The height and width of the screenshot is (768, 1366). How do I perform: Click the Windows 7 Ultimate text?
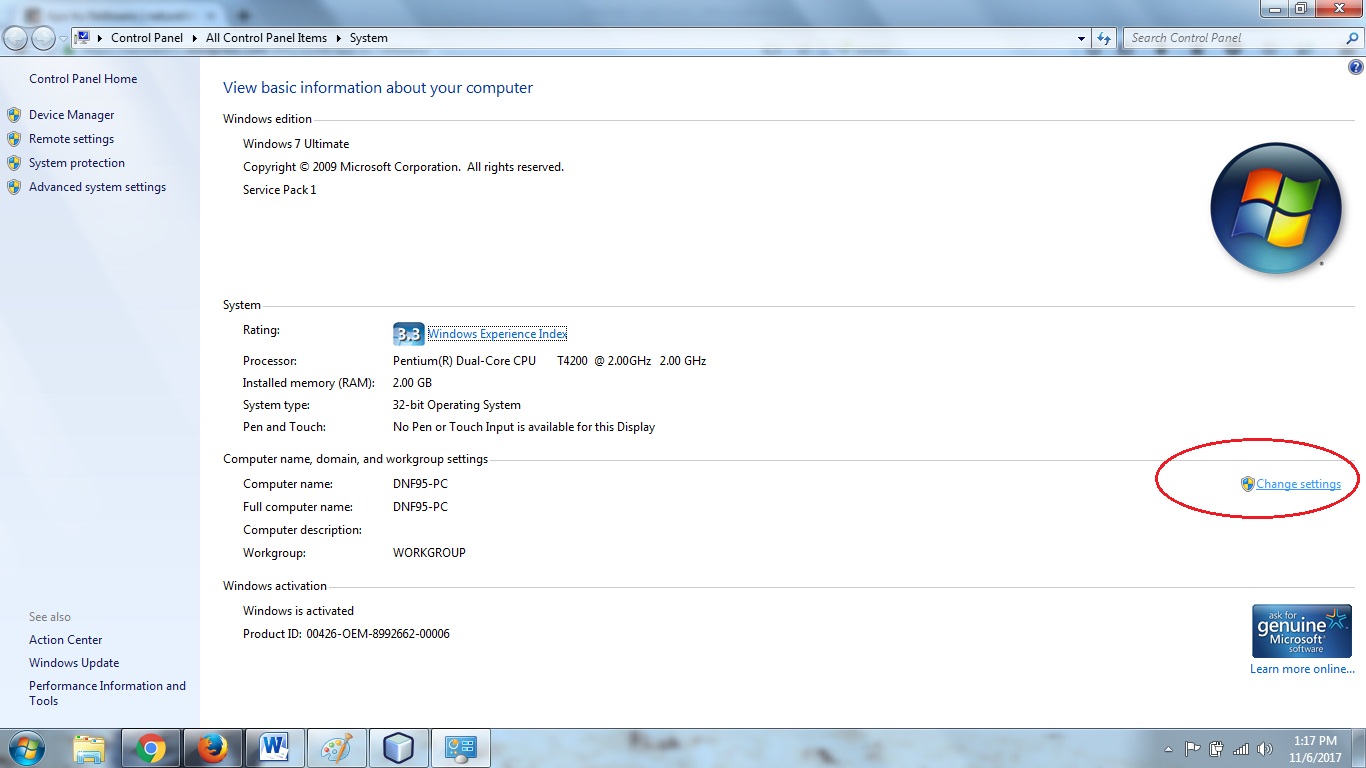point(296,144)
